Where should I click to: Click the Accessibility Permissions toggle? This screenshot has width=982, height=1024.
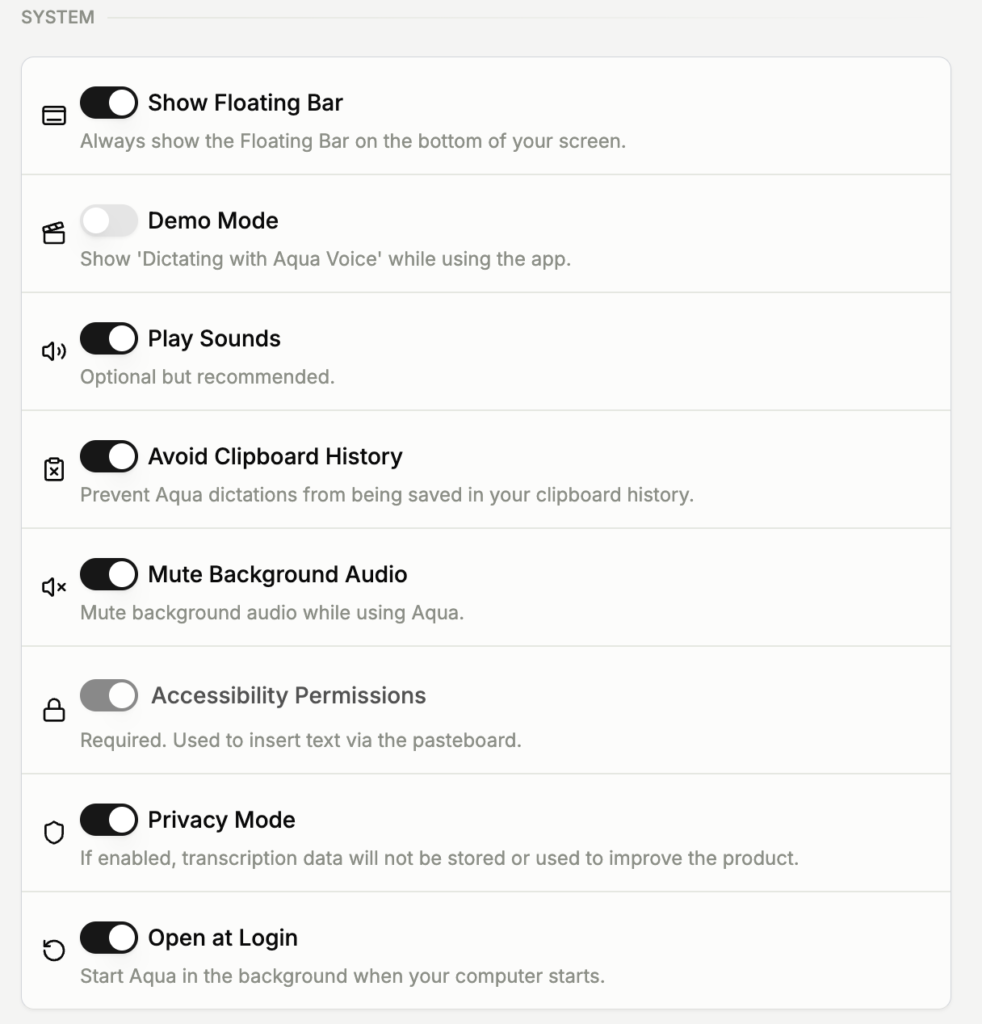[109, 696]
